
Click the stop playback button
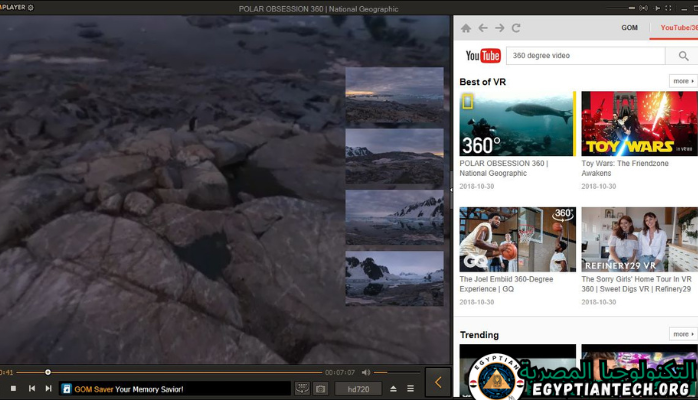(13, 388)
